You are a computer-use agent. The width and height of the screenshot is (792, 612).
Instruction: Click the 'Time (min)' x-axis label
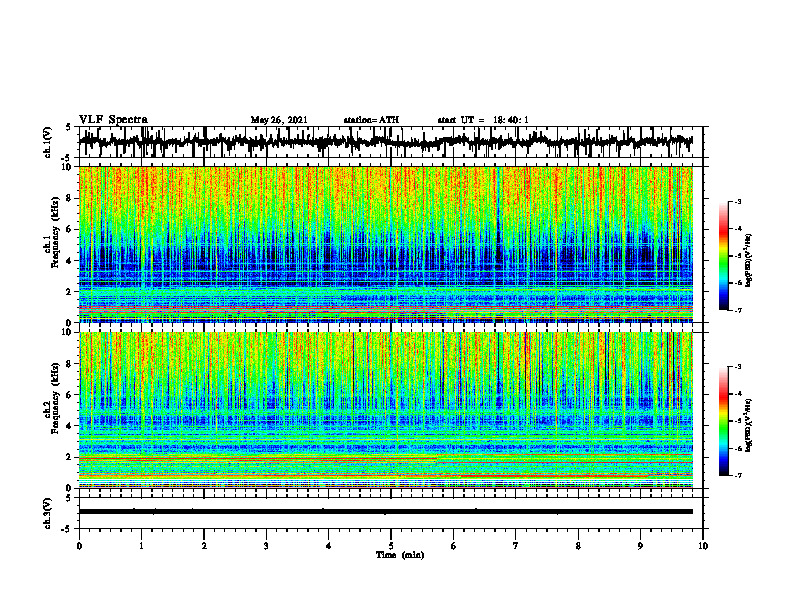point(400,555)
